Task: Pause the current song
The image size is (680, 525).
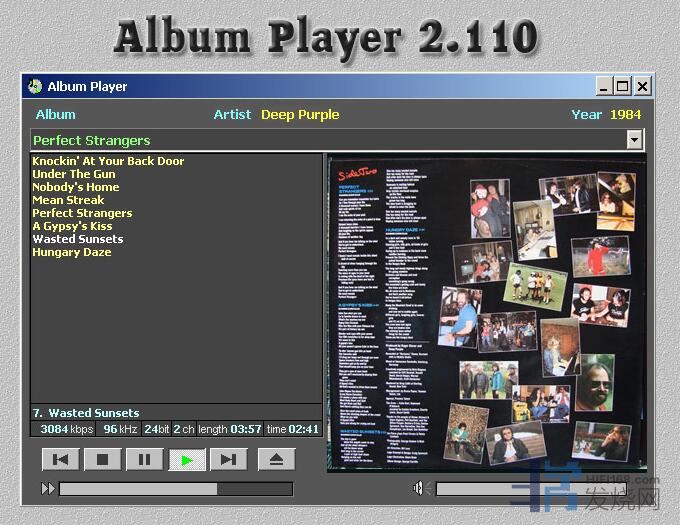Action: (144, 460)
